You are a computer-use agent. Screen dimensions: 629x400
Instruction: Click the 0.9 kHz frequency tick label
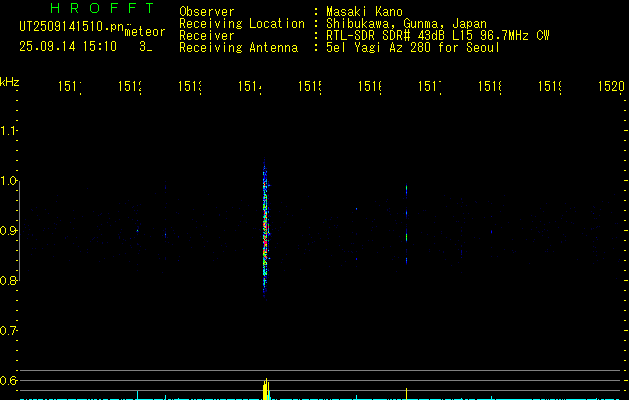(8, 230)
